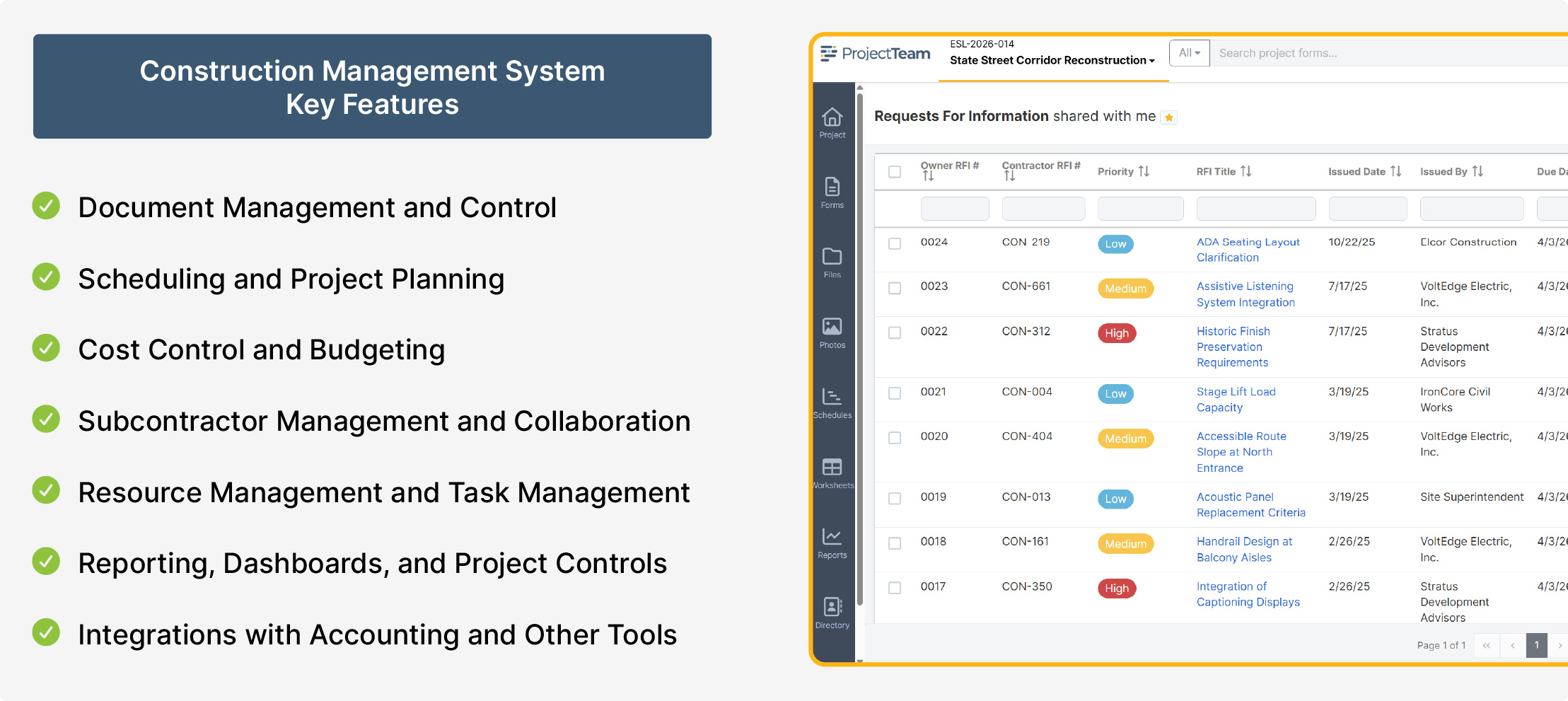Open the ADA Seating Layout Clarification RFI

click(1248, 249)
